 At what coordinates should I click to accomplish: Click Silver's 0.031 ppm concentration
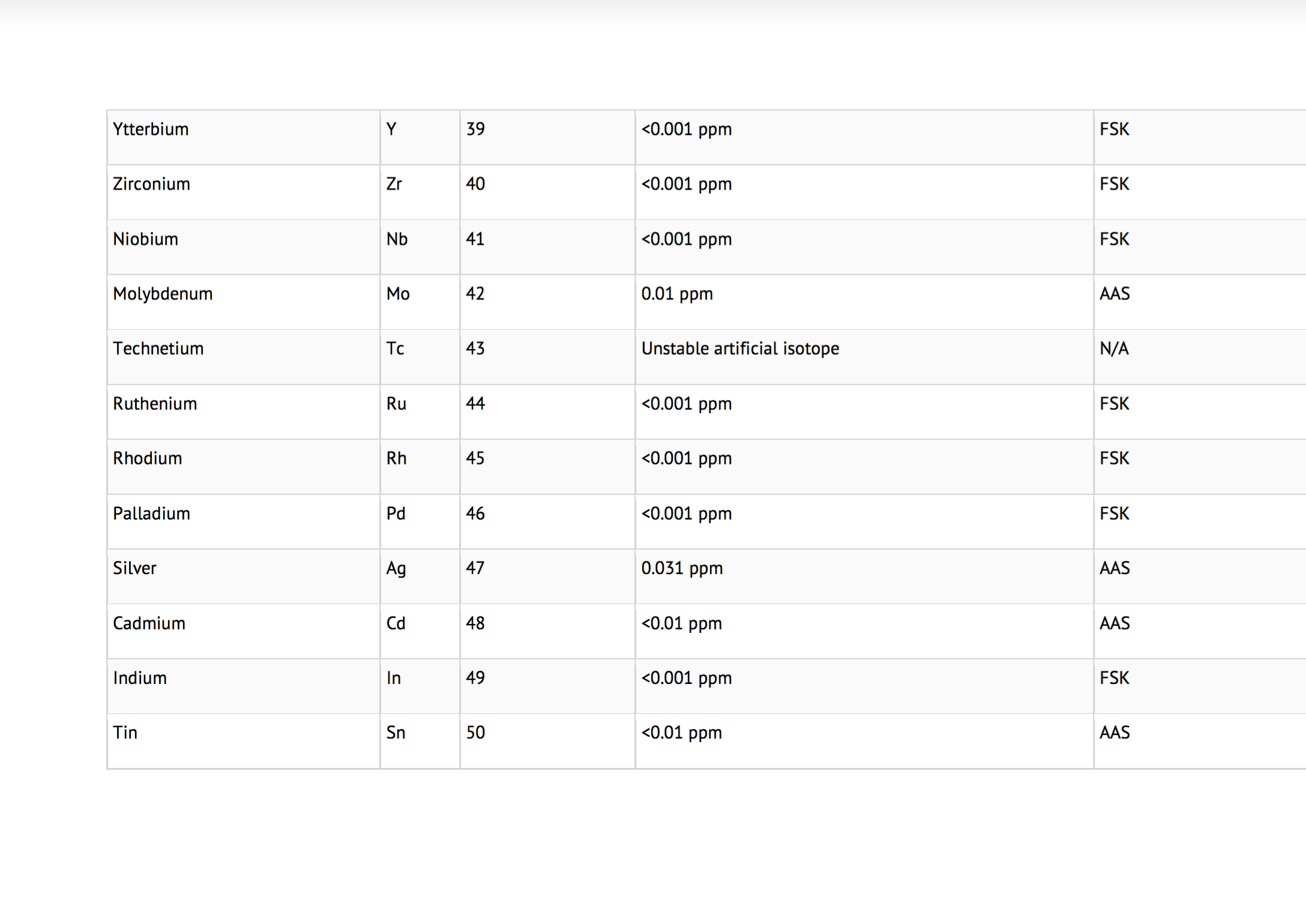tap(681, 568)
